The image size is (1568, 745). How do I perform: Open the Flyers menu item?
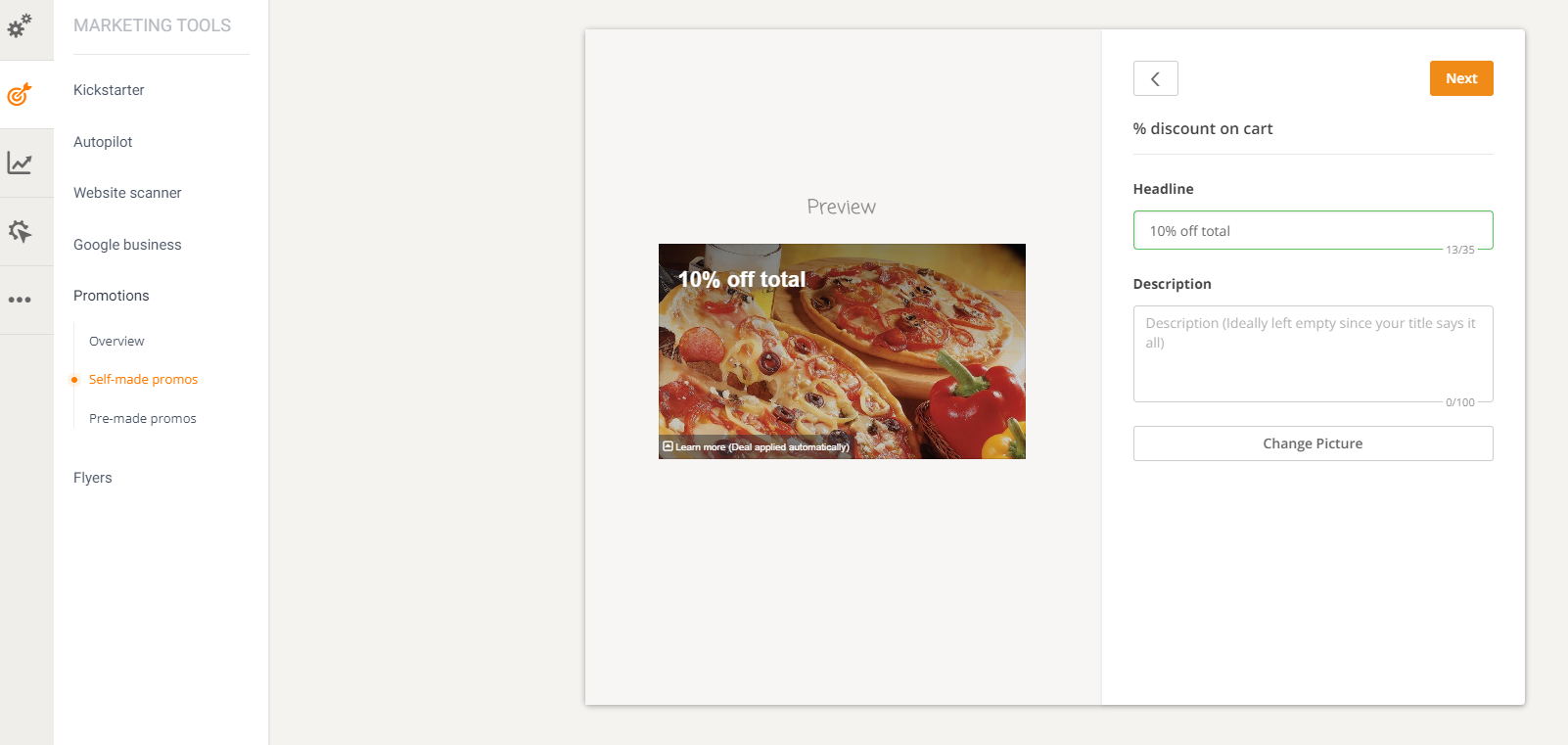93,478
